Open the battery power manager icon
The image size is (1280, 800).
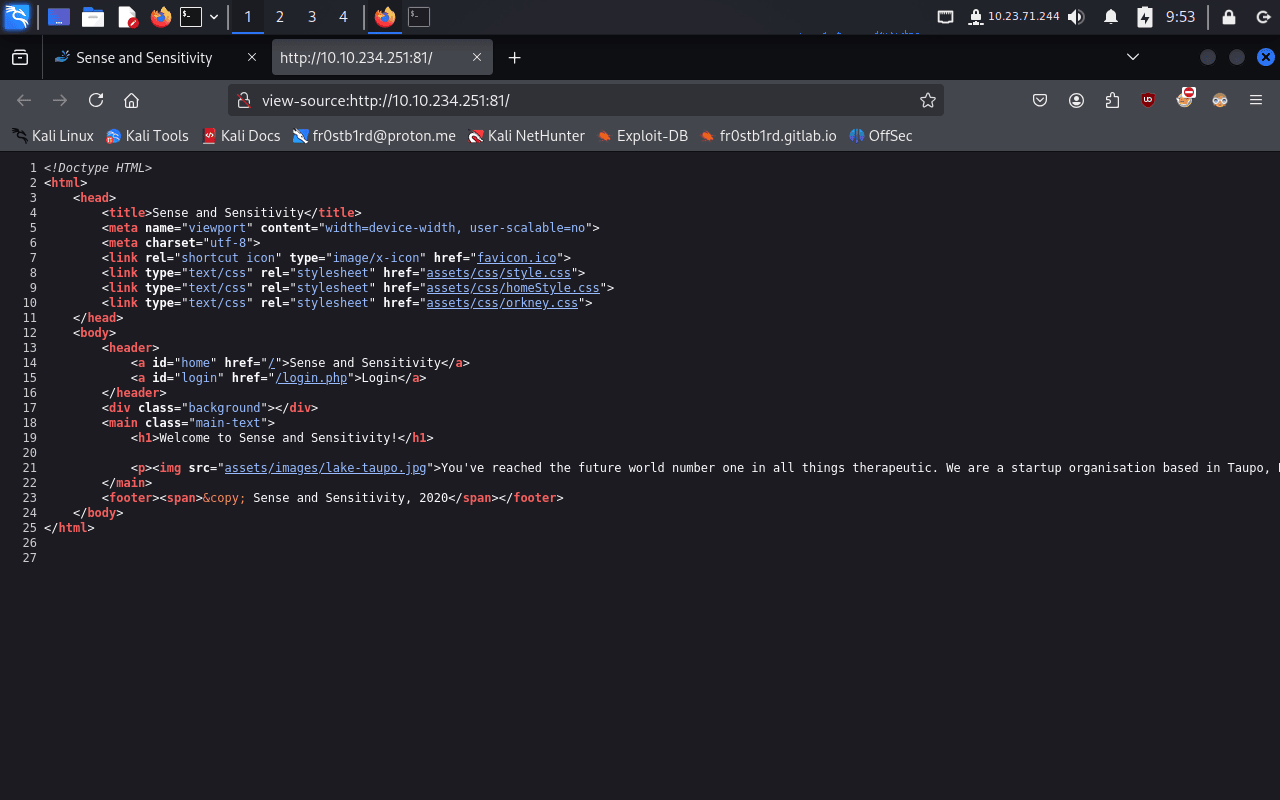tap(1145, 17)
